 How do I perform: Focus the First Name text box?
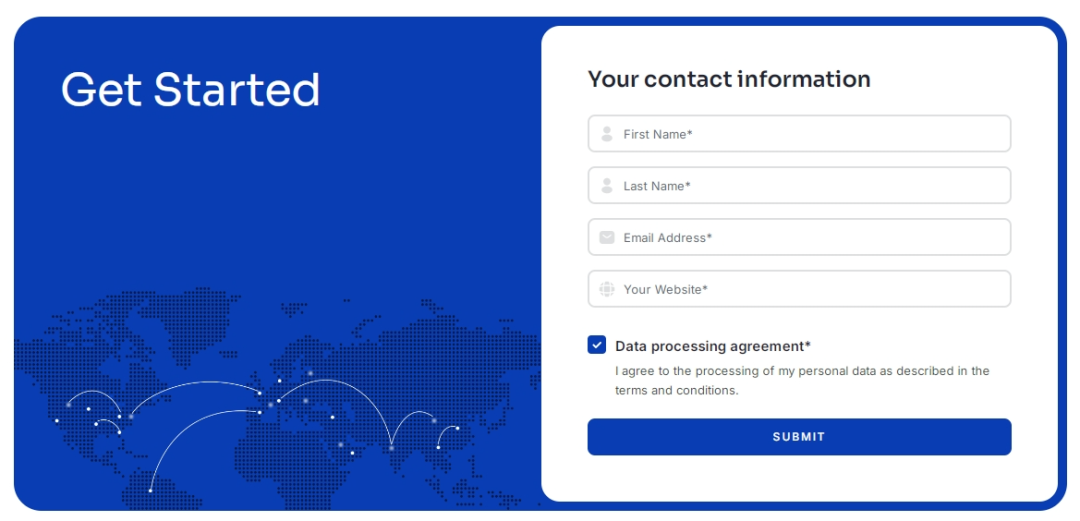810,134
